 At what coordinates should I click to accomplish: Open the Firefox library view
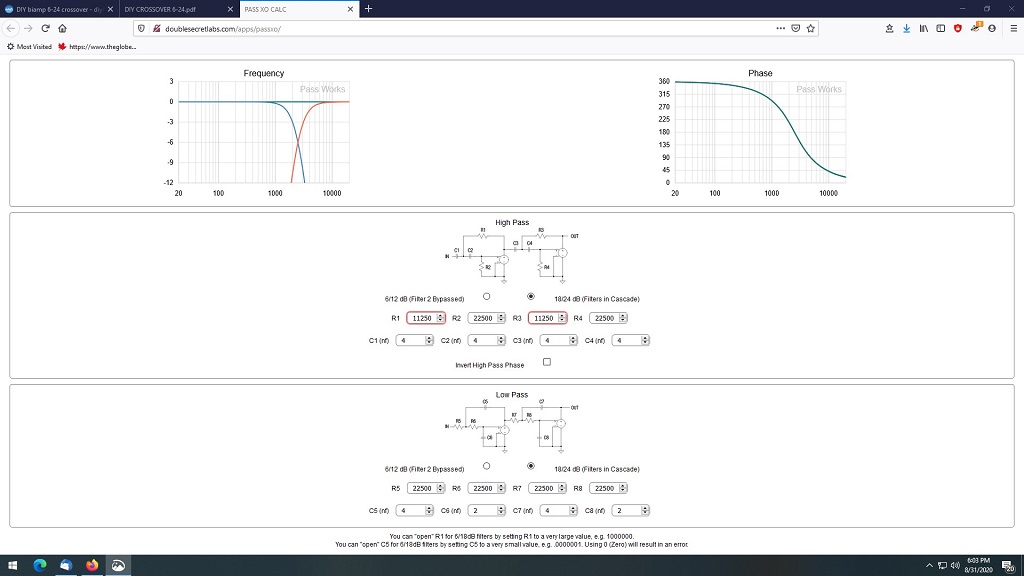coord(923,28)
